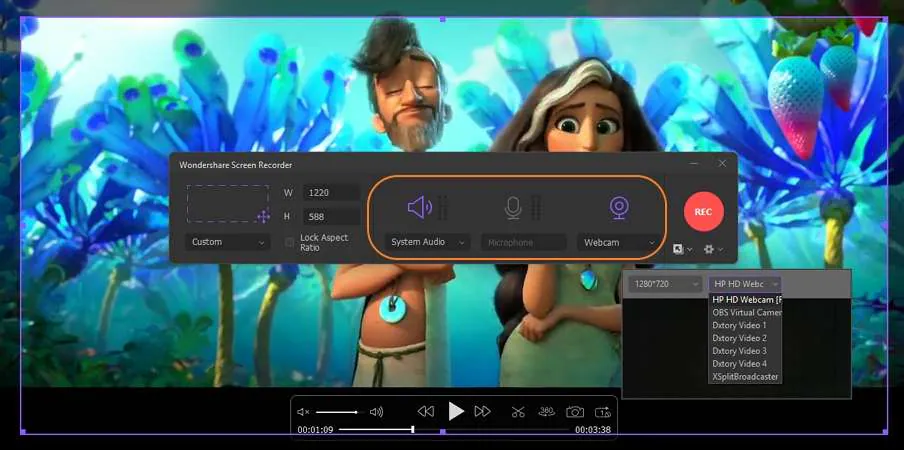
Task: Enable the Lock Aspect Ratio checkbox
Action: 290,243
